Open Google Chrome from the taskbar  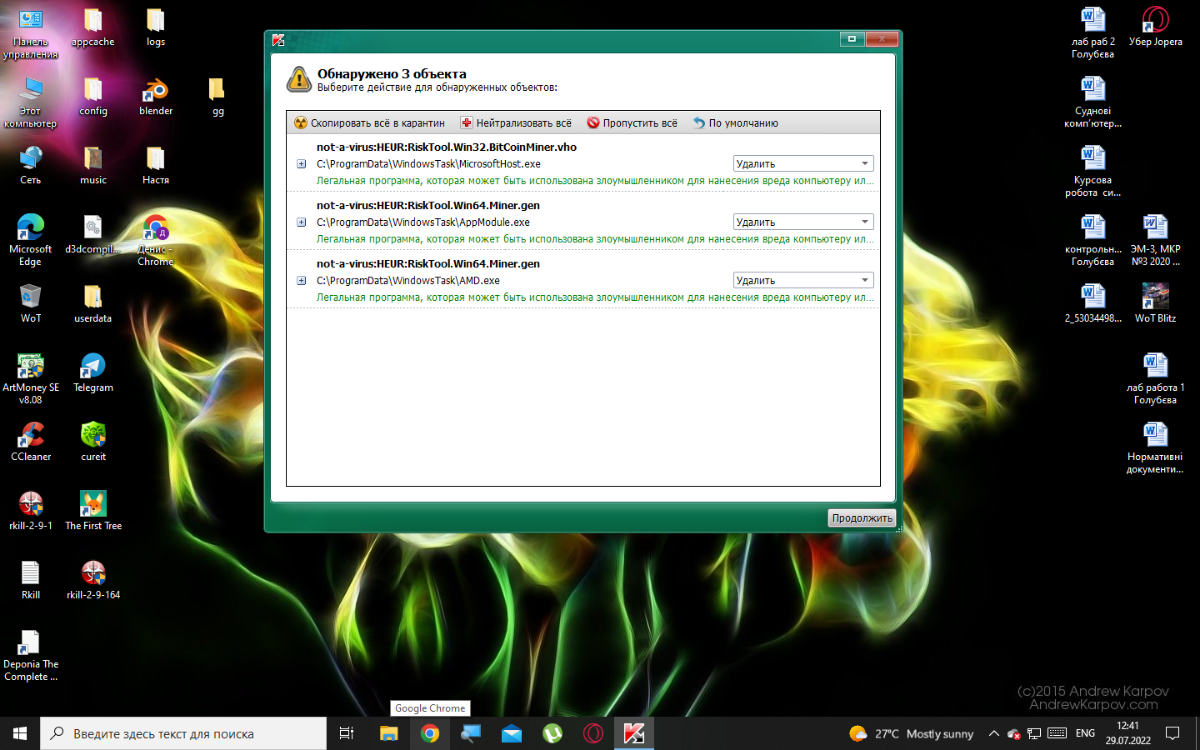click(430, 733)
